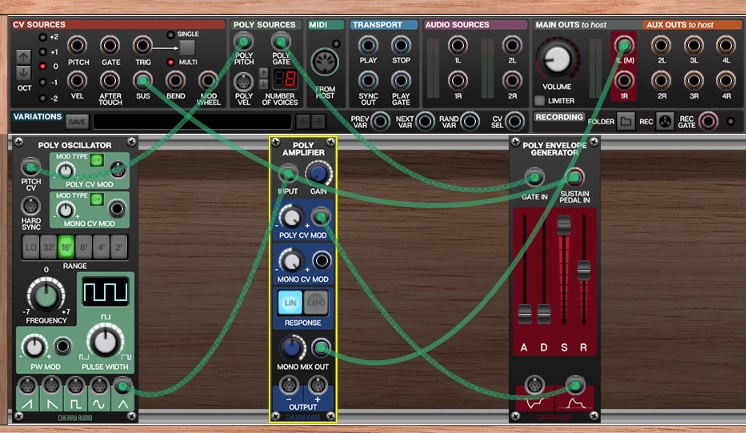Click the PREV VAR jack

click(380, 121)
